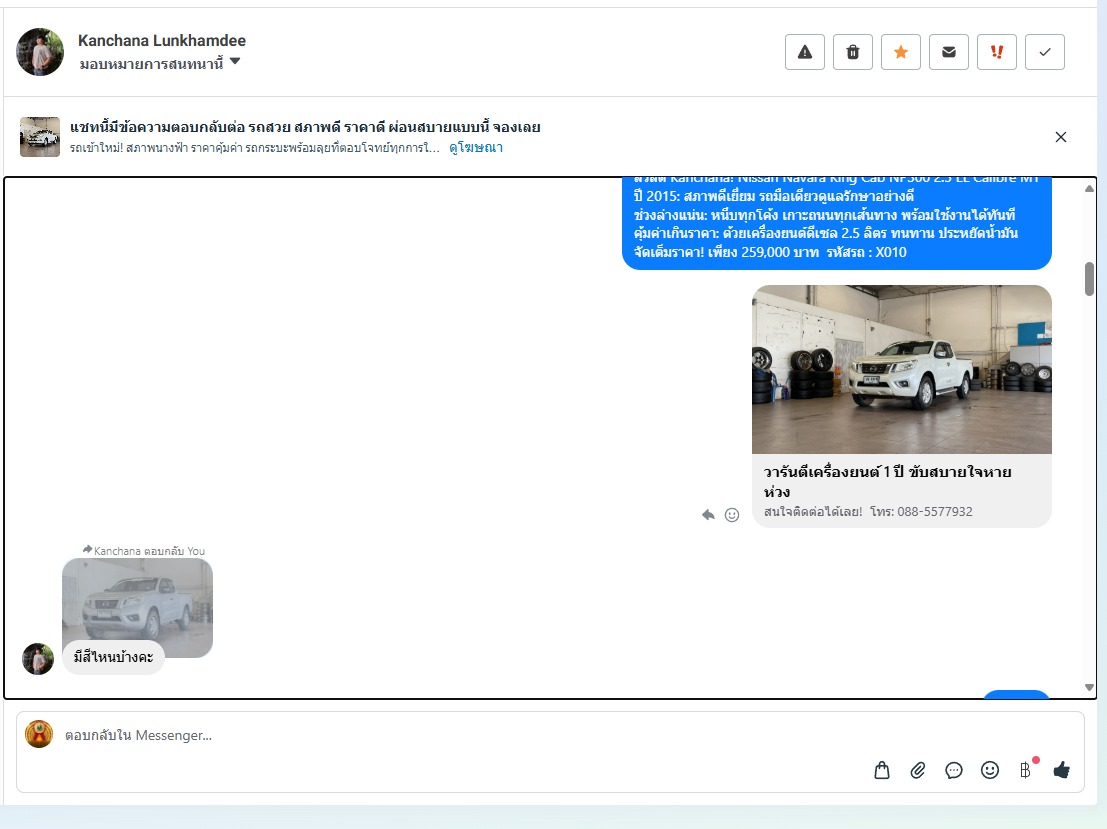The height and width of the screenshot is (829, 1107).
Task: Click banner headline แชทนี้มีข้อความตอบกลับต่อ
Action: pos(305,127)
